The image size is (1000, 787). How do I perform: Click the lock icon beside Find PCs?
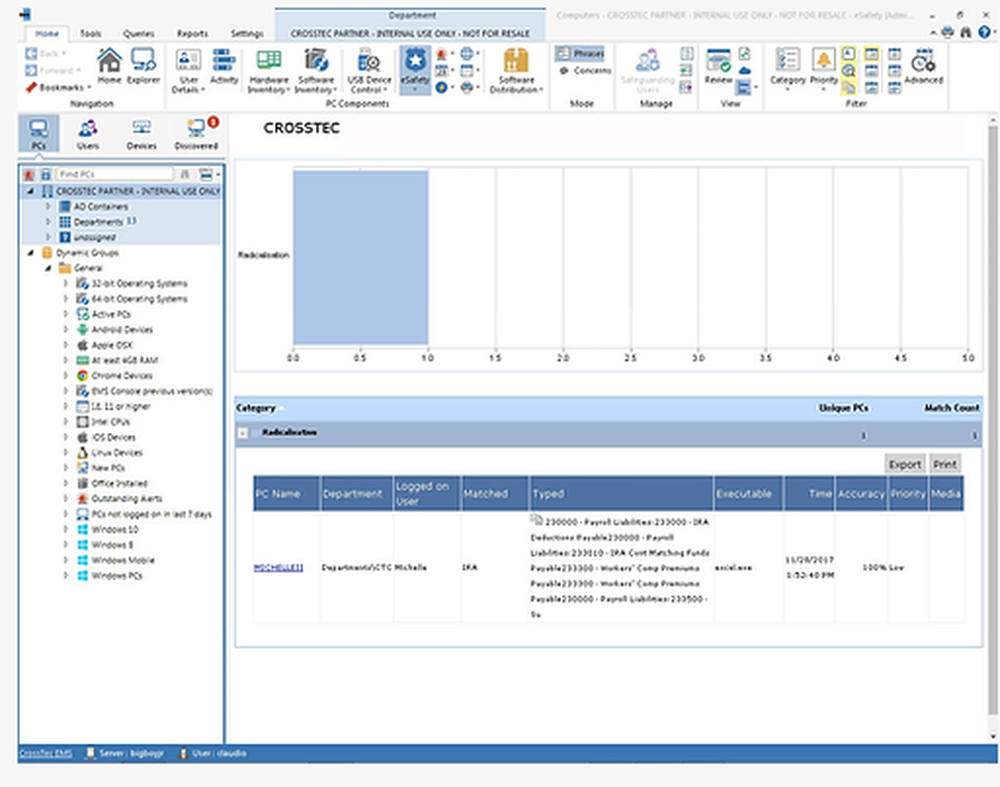coord(45,174)
